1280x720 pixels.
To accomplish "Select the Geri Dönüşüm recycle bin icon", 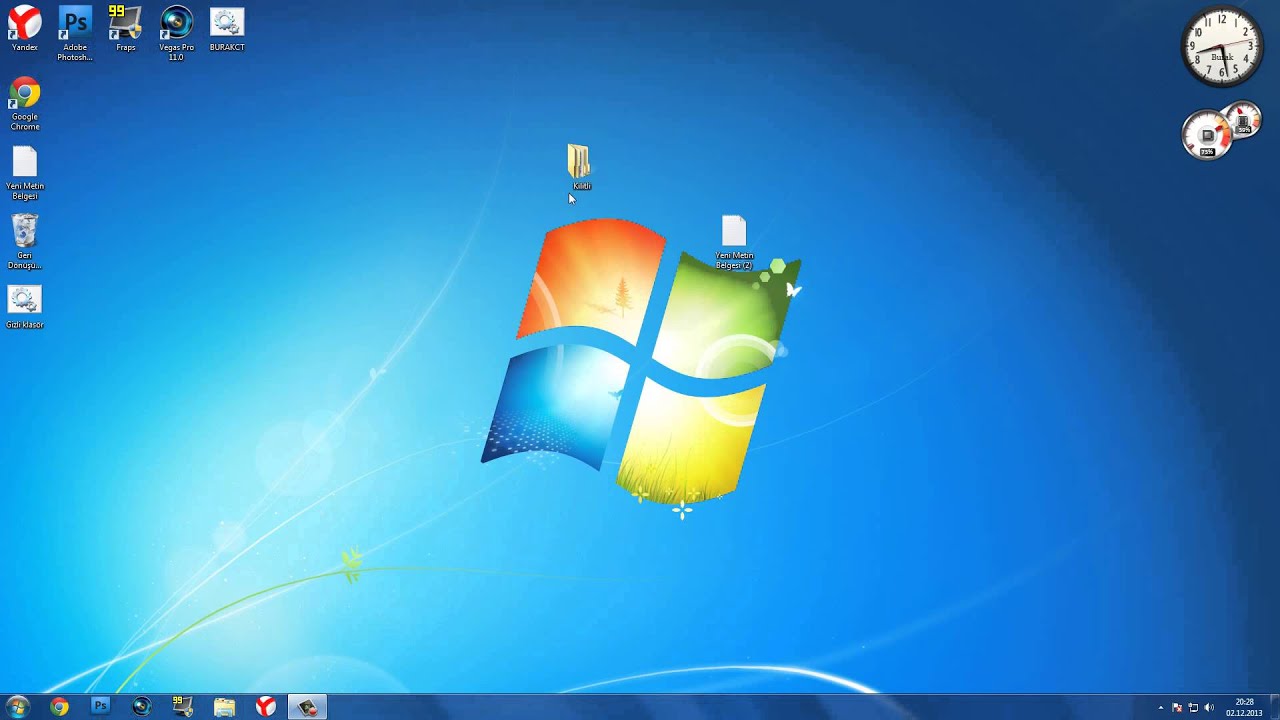I will click(x=24, y=242).
